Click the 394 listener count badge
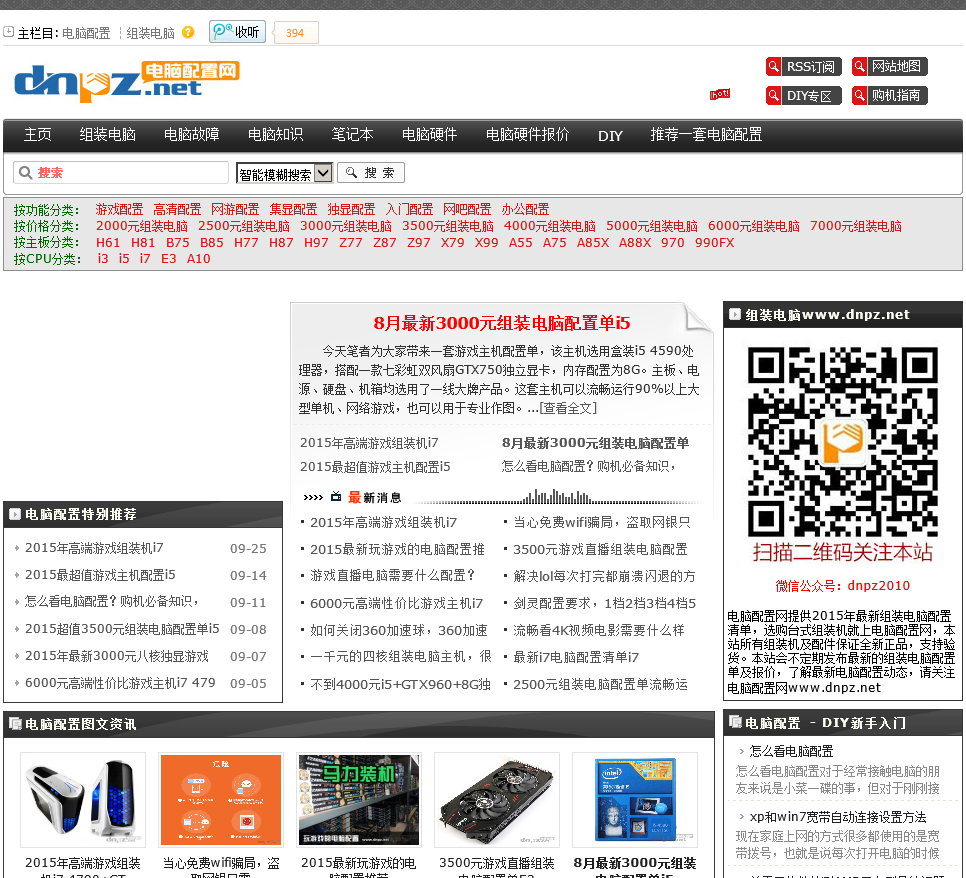The image size is (966, 878). click(295, 33)
